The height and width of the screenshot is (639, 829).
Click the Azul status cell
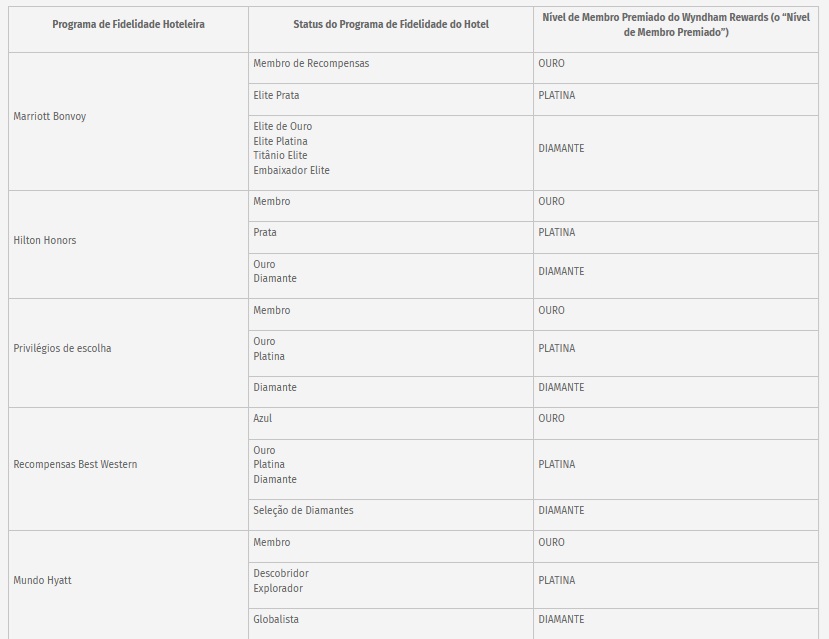point(263,419)
